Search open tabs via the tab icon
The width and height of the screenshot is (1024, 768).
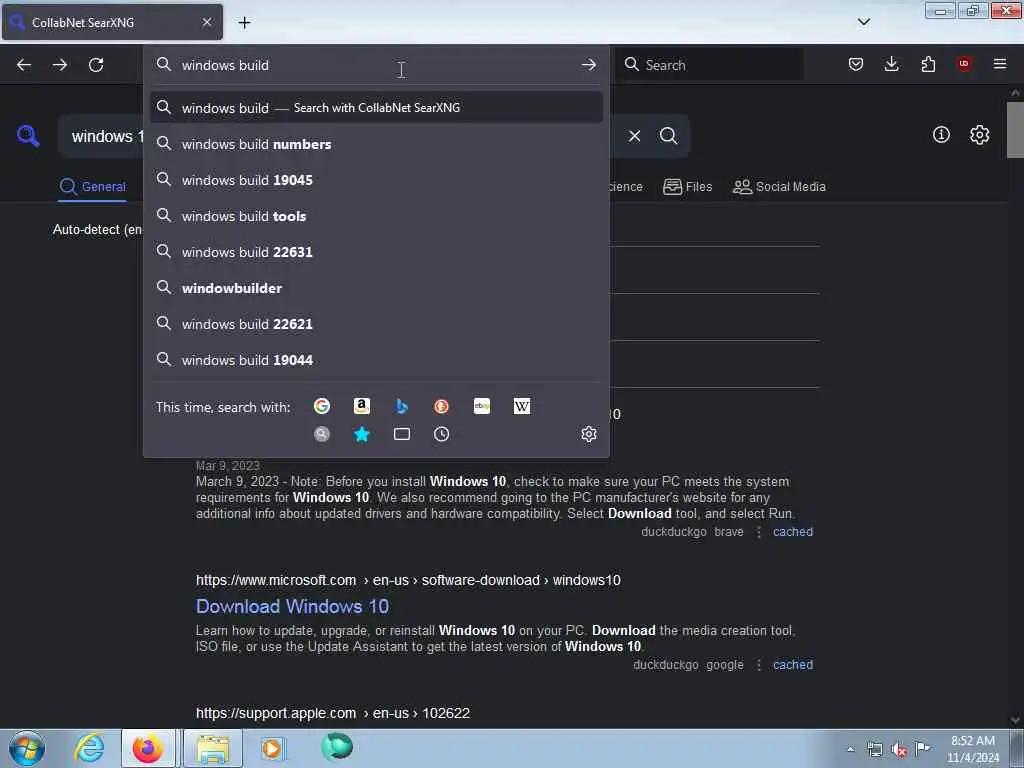coord(402,434)
